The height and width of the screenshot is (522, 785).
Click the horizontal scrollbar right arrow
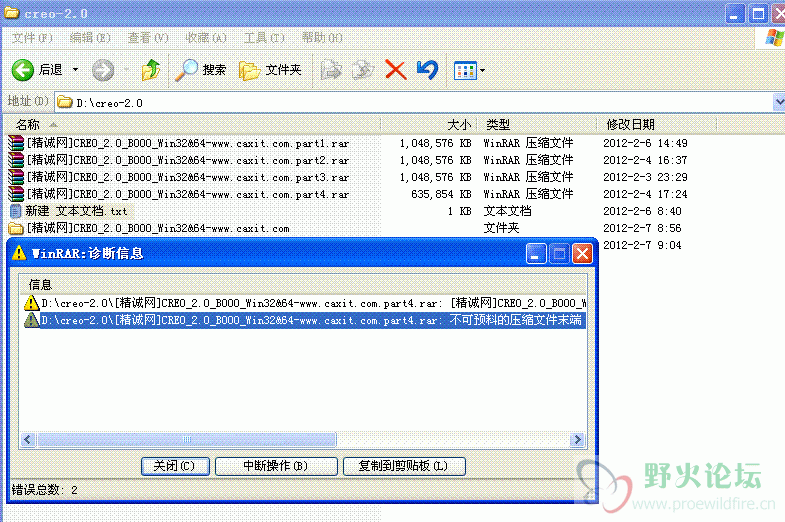click(578, 439)
